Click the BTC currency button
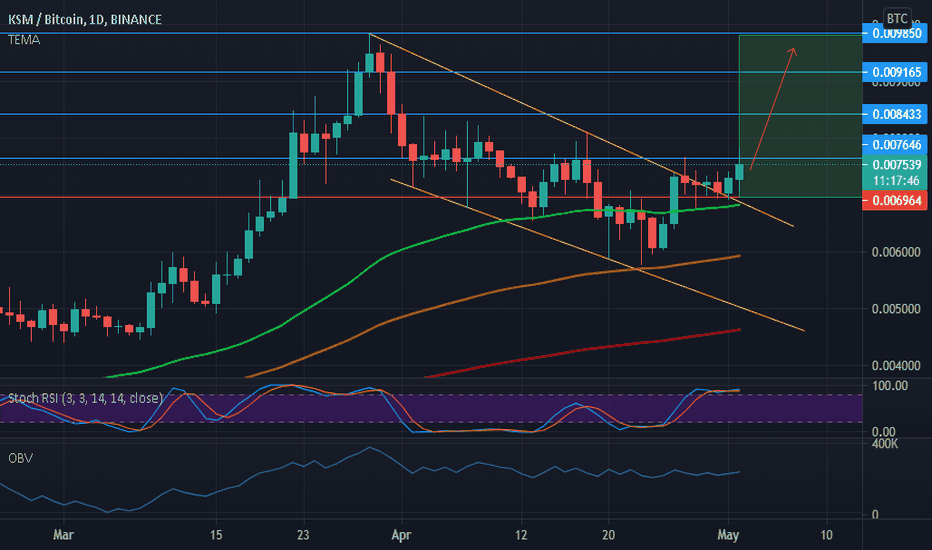The height and width of the screenshot is (550, 932). point(897,18)
